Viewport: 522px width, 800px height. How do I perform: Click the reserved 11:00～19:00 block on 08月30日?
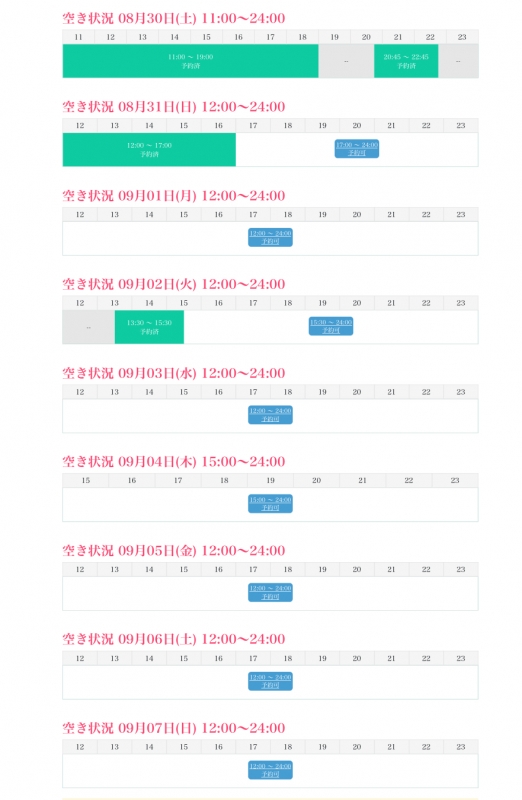click(190, 61)
